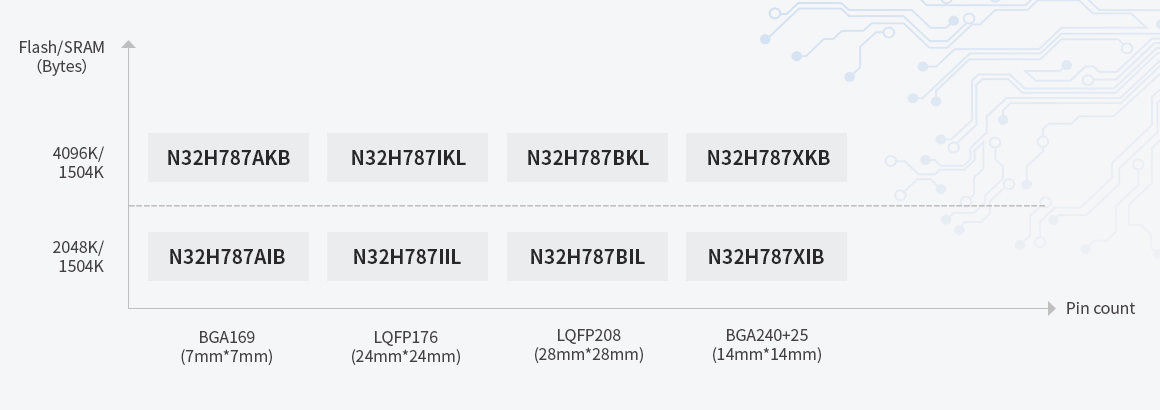Select the N32H787AKB part box
Viewport: 1160px width, 410px height.
click(228, 158)
